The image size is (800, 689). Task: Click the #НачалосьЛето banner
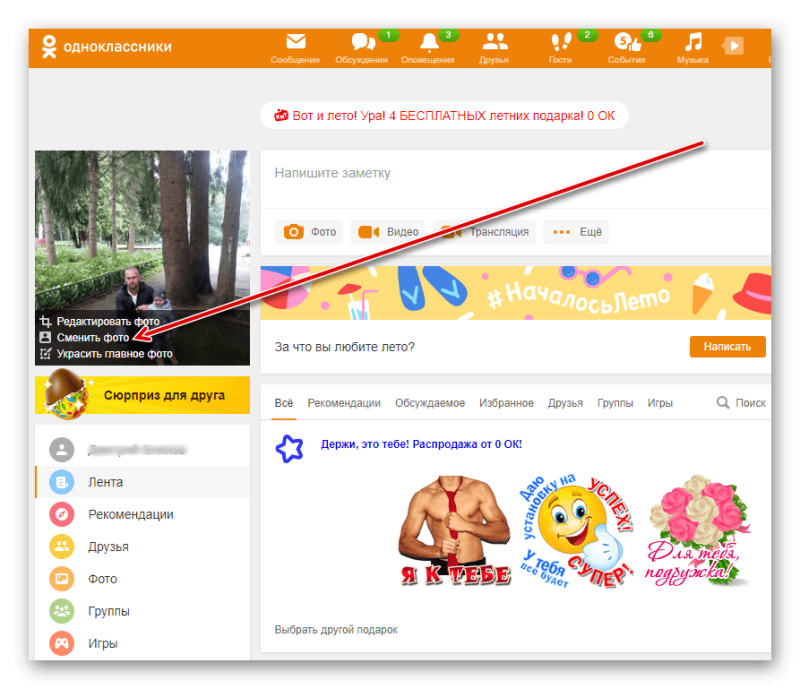pos(516,293)
